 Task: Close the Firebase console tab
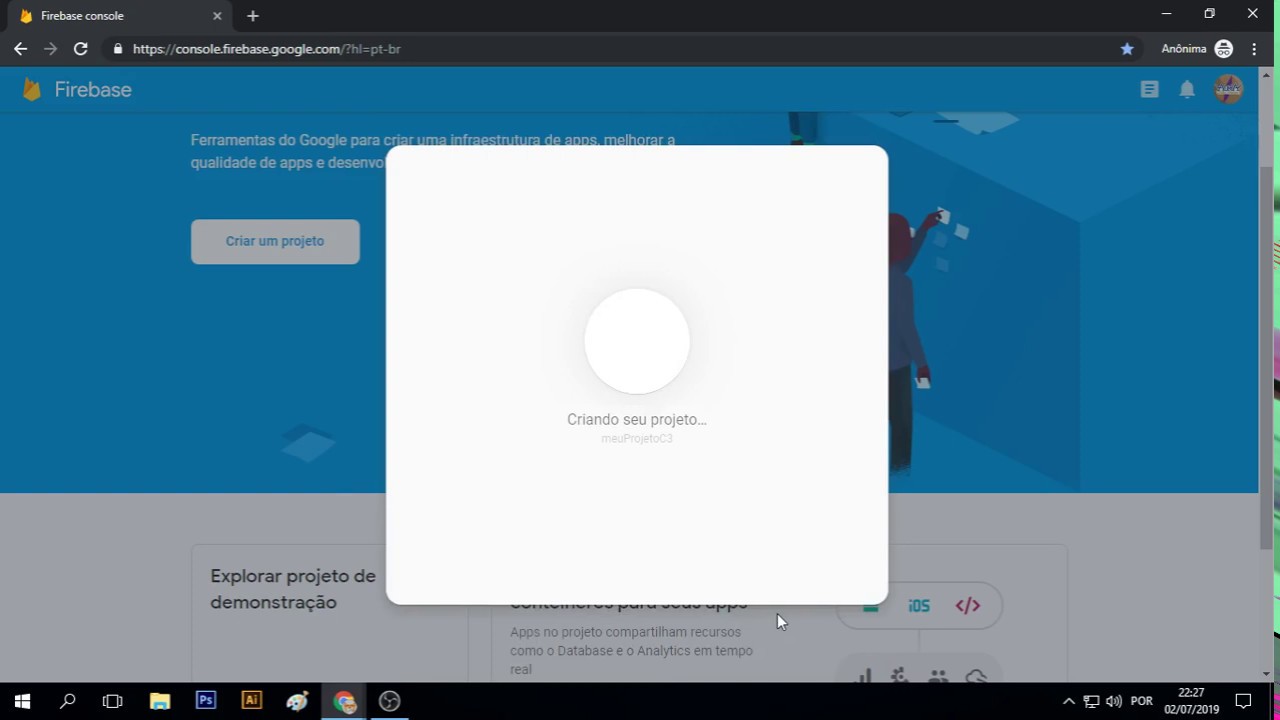click(217, 16)
